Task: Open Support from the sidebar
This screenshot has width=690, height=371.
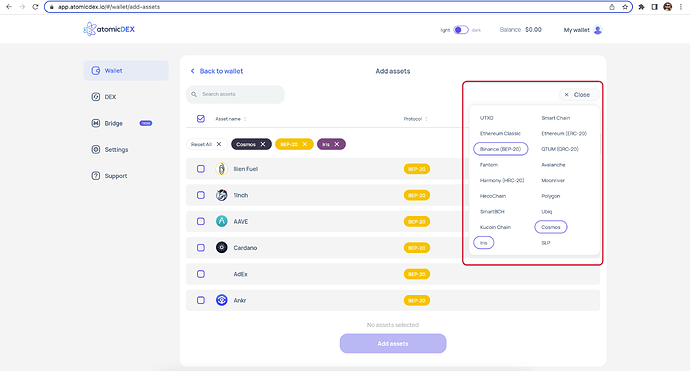Action: [x=109, y=176]
